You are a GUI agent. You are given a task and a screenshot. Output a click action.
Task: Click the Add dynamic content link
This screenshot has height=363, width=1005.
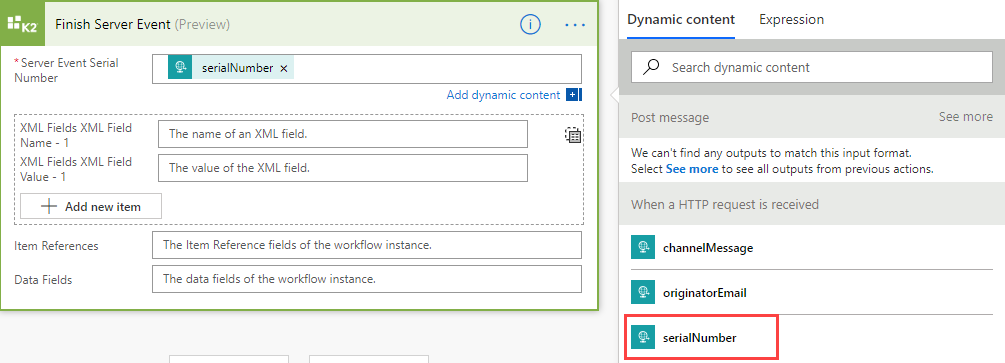pos(503,95)
